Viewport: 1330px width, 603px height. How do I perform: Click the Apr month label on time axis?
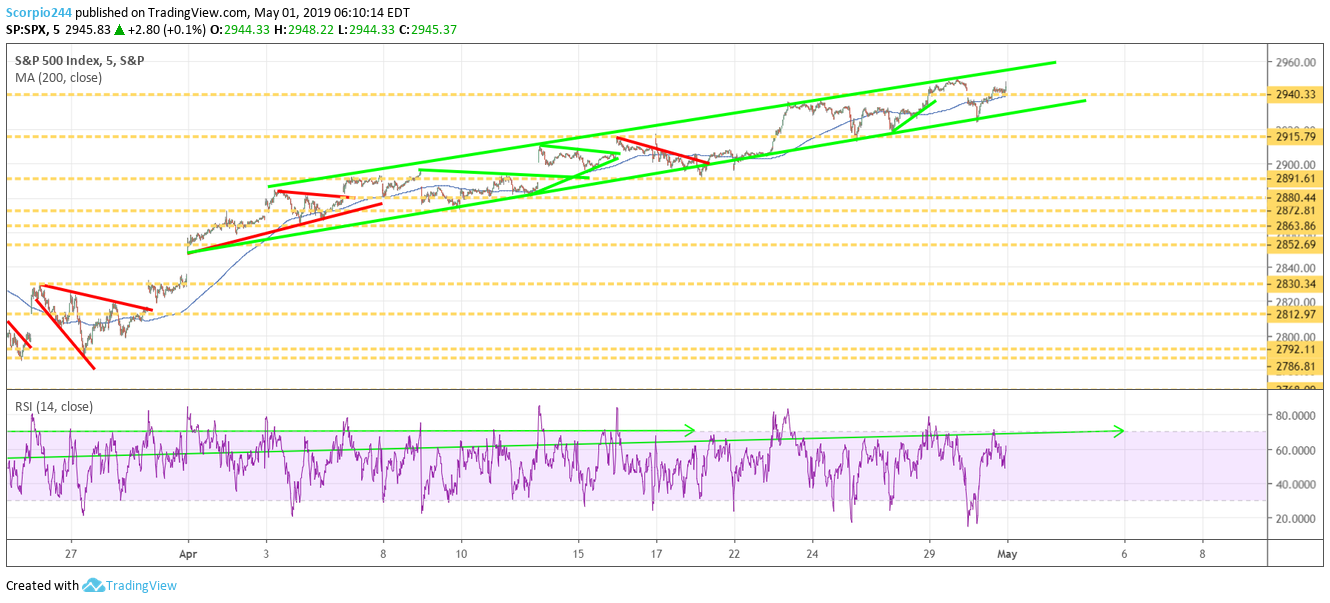(x=187, y=552)
